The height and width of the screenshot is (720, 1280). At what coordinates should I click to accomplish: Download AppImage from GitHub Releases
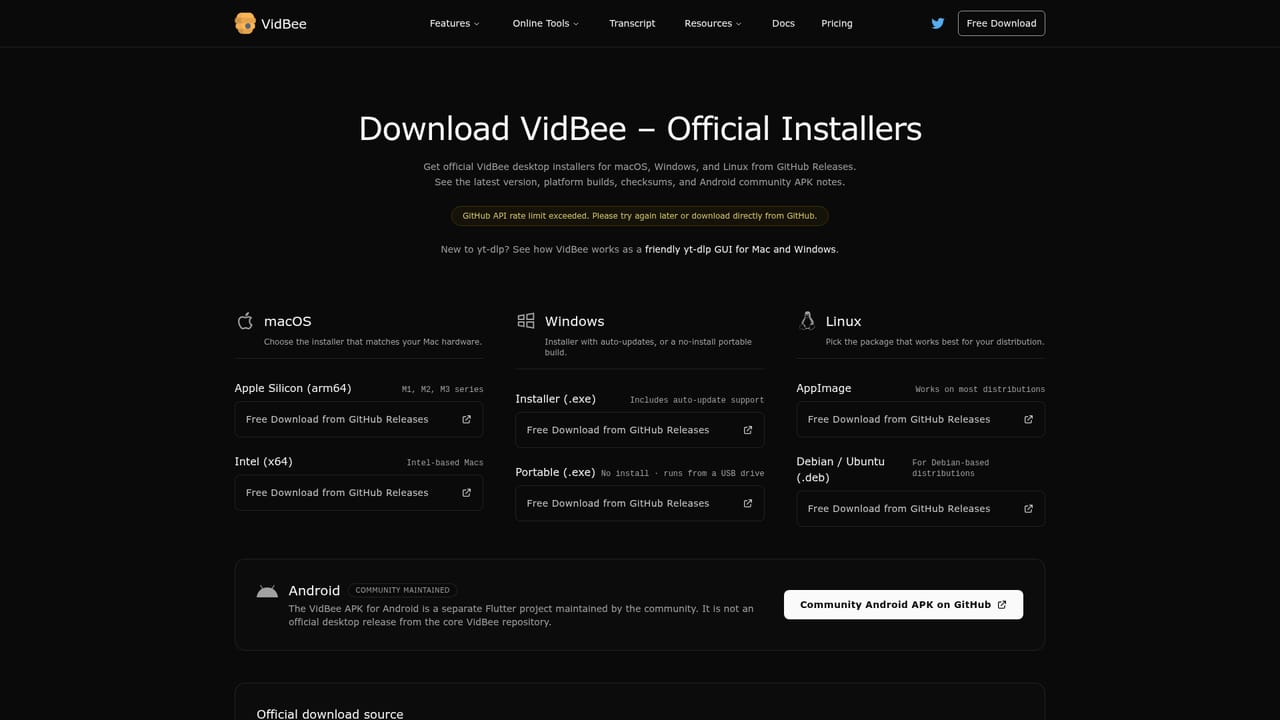(x=921, y=420)
